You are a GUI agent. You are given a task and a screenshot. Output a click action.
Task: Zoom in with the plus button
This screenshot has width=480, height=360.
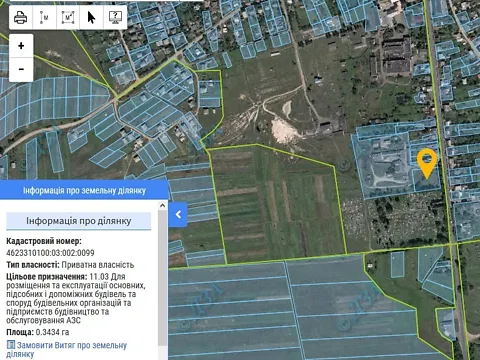(21, 46)
